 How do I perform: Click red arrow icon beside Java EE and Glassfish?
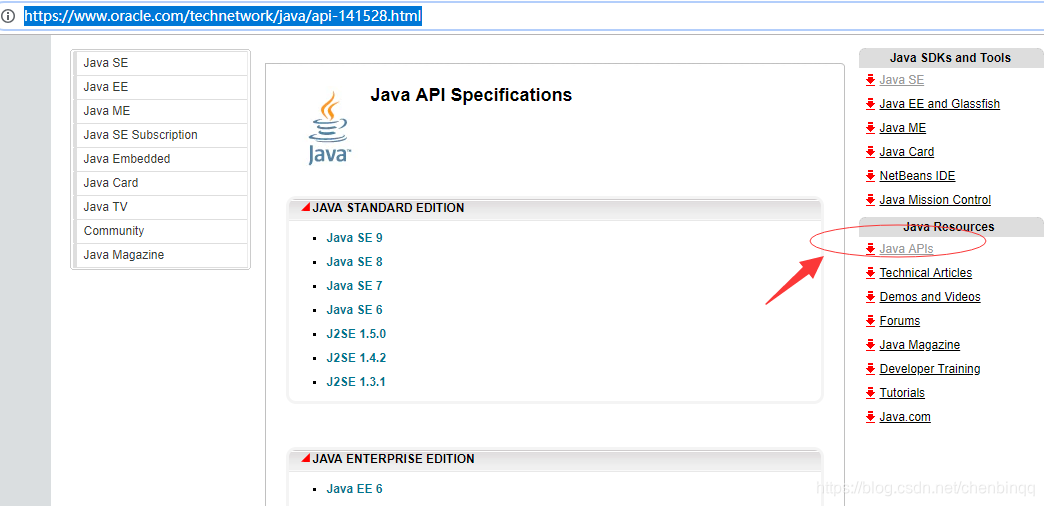click(x=870, y=104)
